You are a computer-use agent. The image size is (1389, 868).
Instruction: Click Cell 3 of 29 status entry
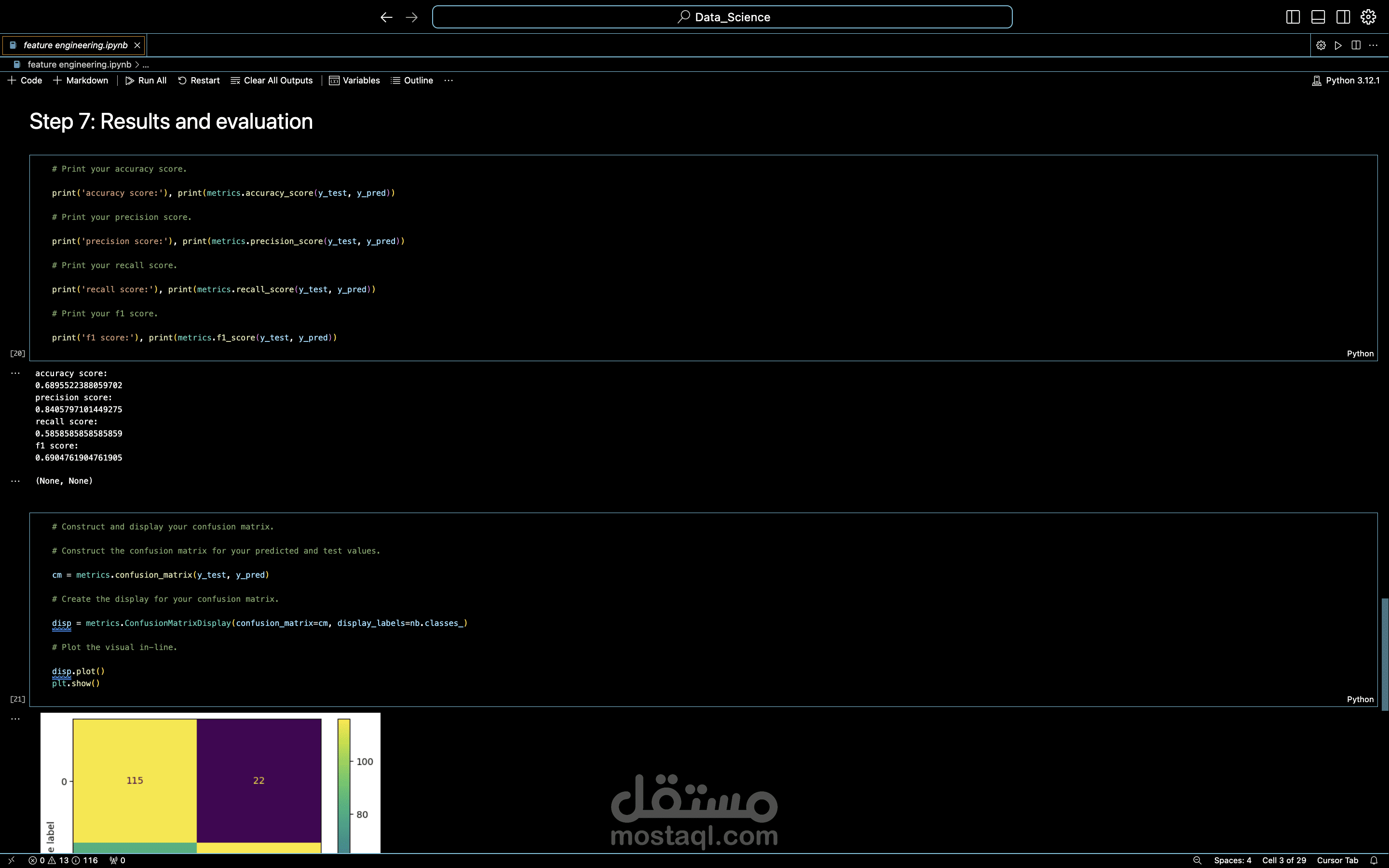(x=1284, y=860)
